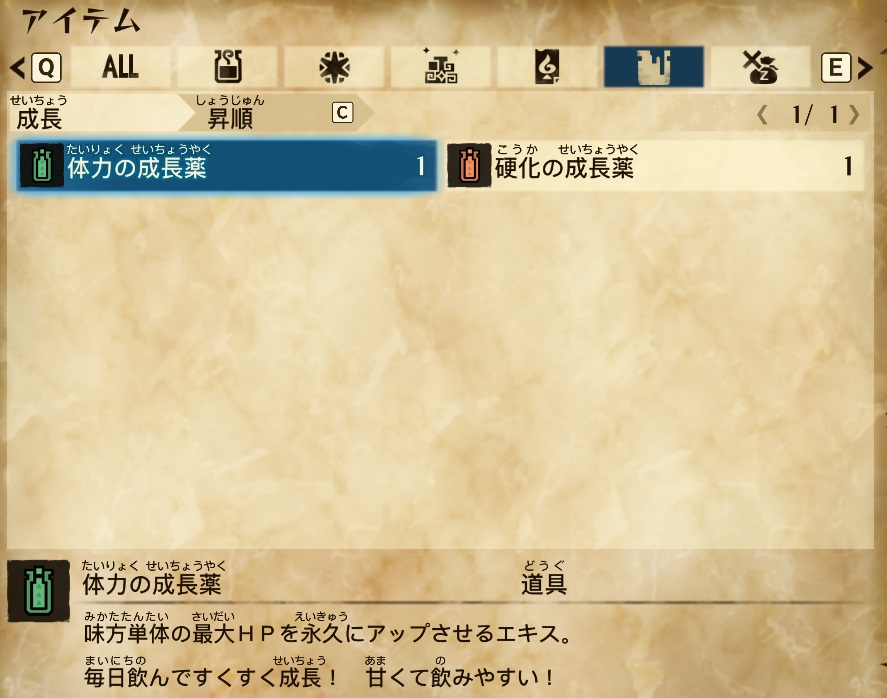This screenshot has height=698, width=887.
Task: Select the highlighted growth items category tab
Action: [x=654, y=67]
